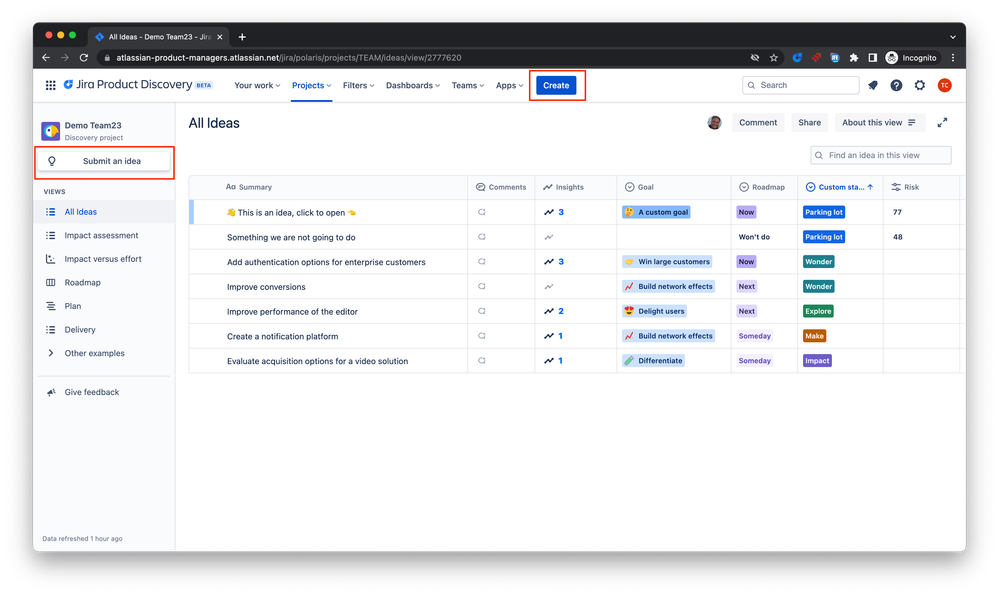
Task: Open the notifications bell icon
Action: tap(873, 85)
